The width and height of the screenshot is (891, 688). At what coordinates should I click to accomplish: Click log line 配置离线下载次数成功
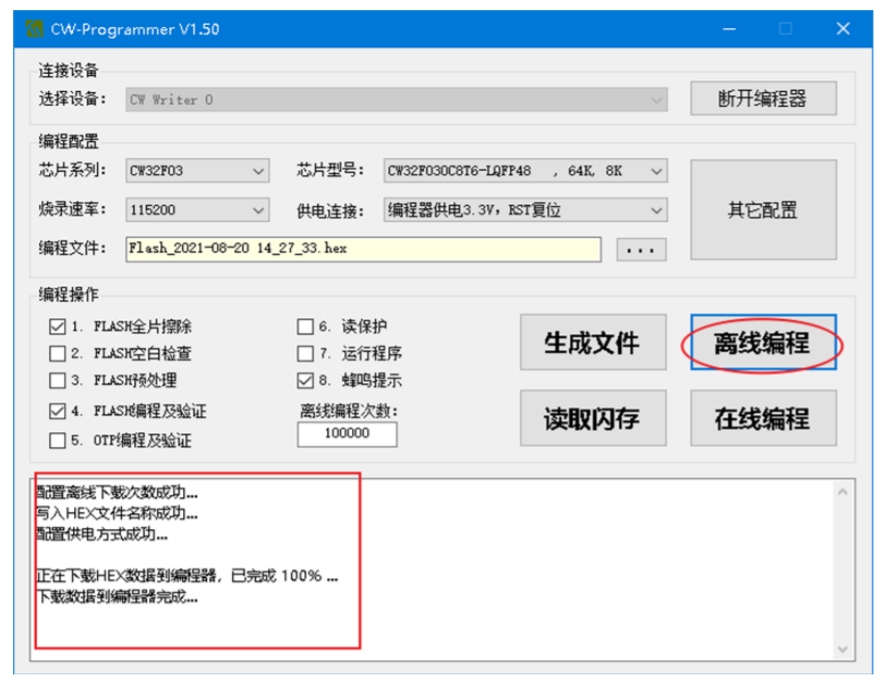116,492
